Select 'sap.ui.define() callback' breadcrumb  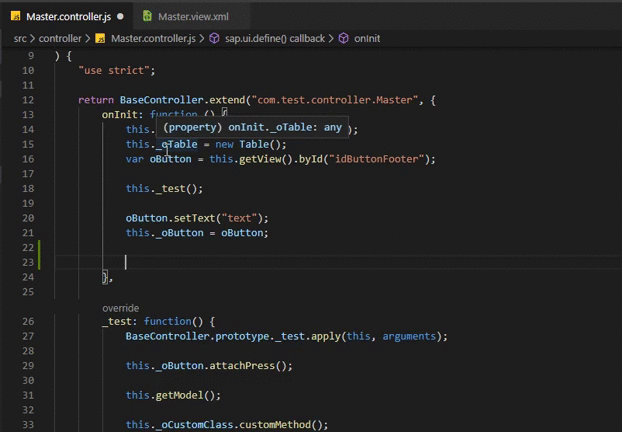point(275,38)
